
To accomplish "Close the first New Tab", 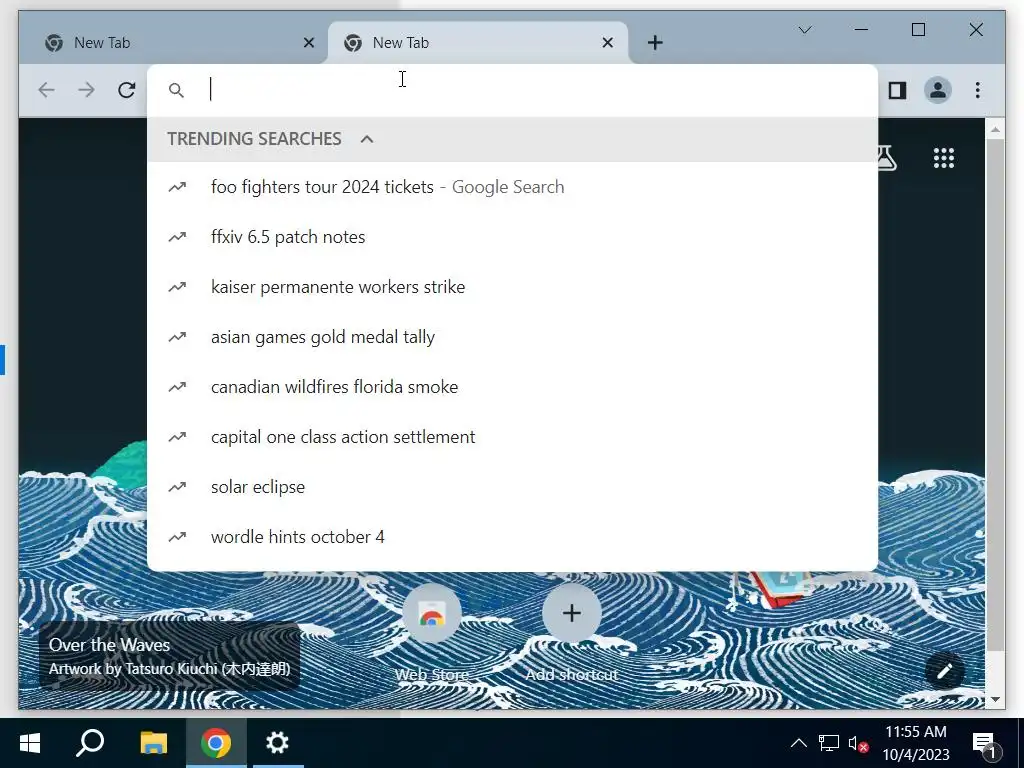I will [309, 43].
